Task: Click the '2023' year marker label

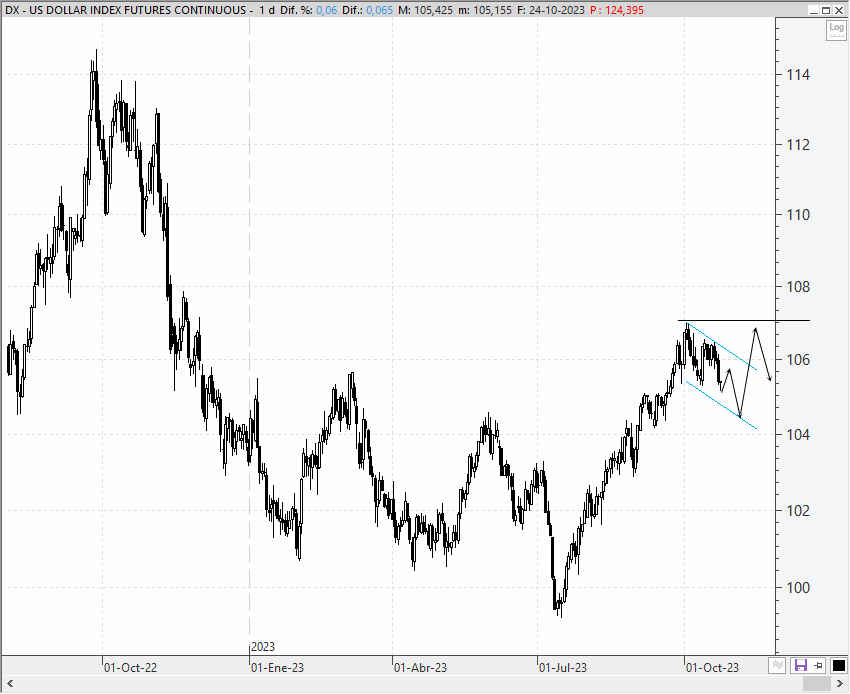Action: (263, 647)
